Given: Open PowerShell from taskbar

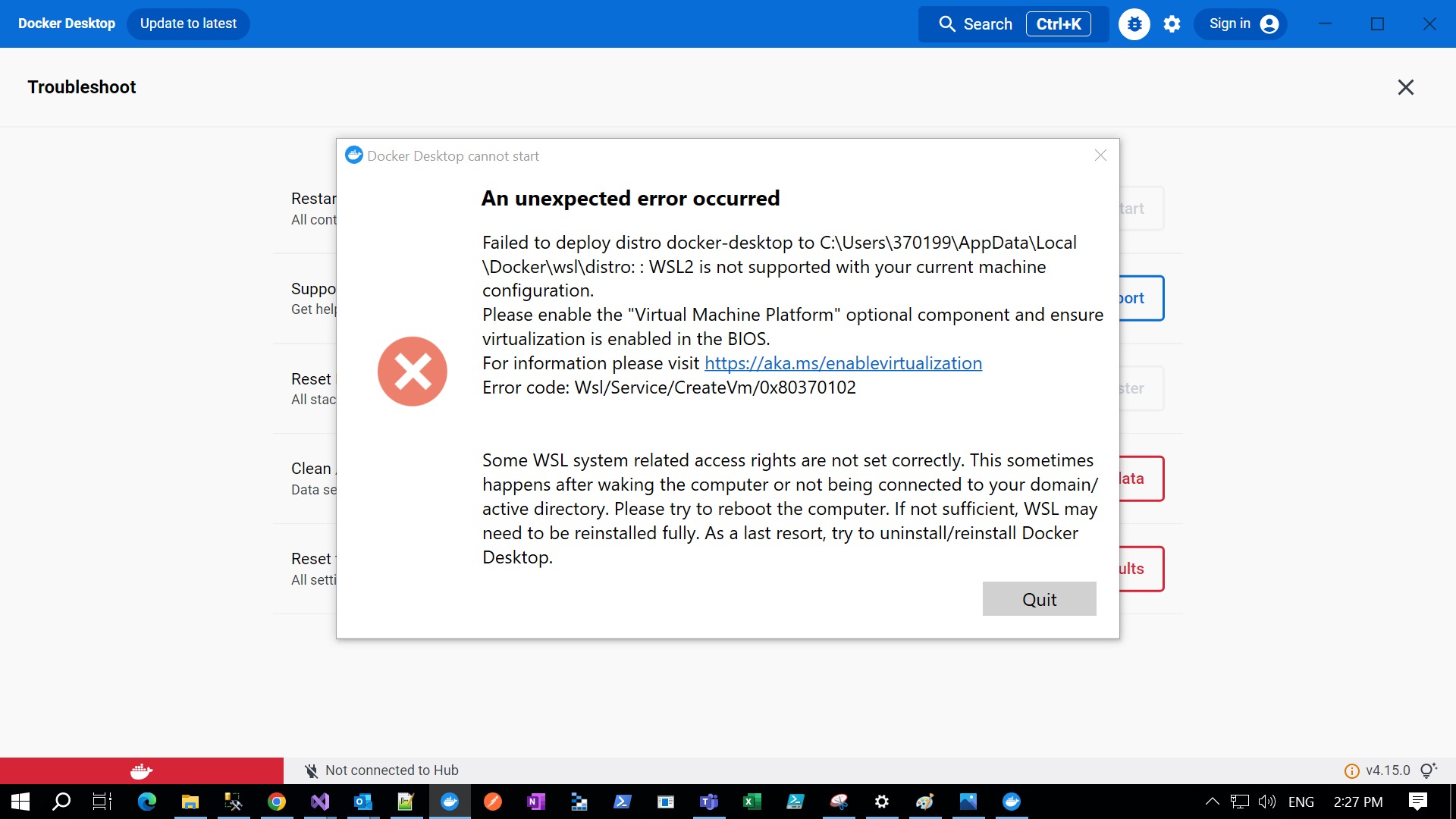Looking at the screenshot, I should [623, 802].
